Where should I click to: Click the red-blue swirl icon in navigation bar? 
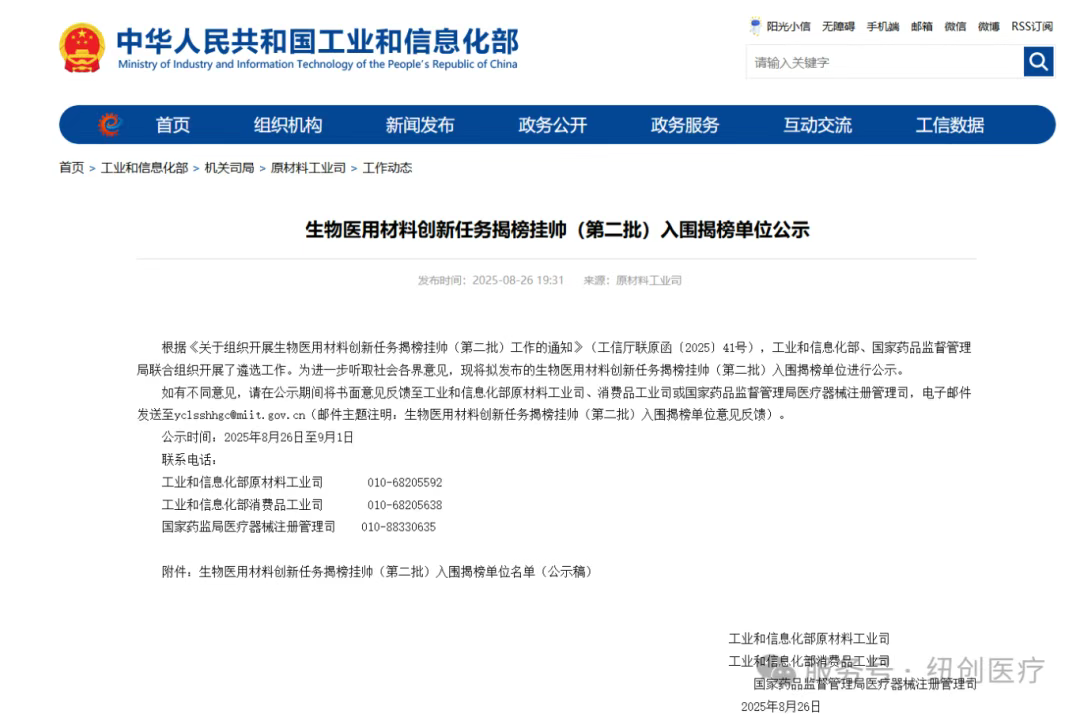tap(109, 125)
